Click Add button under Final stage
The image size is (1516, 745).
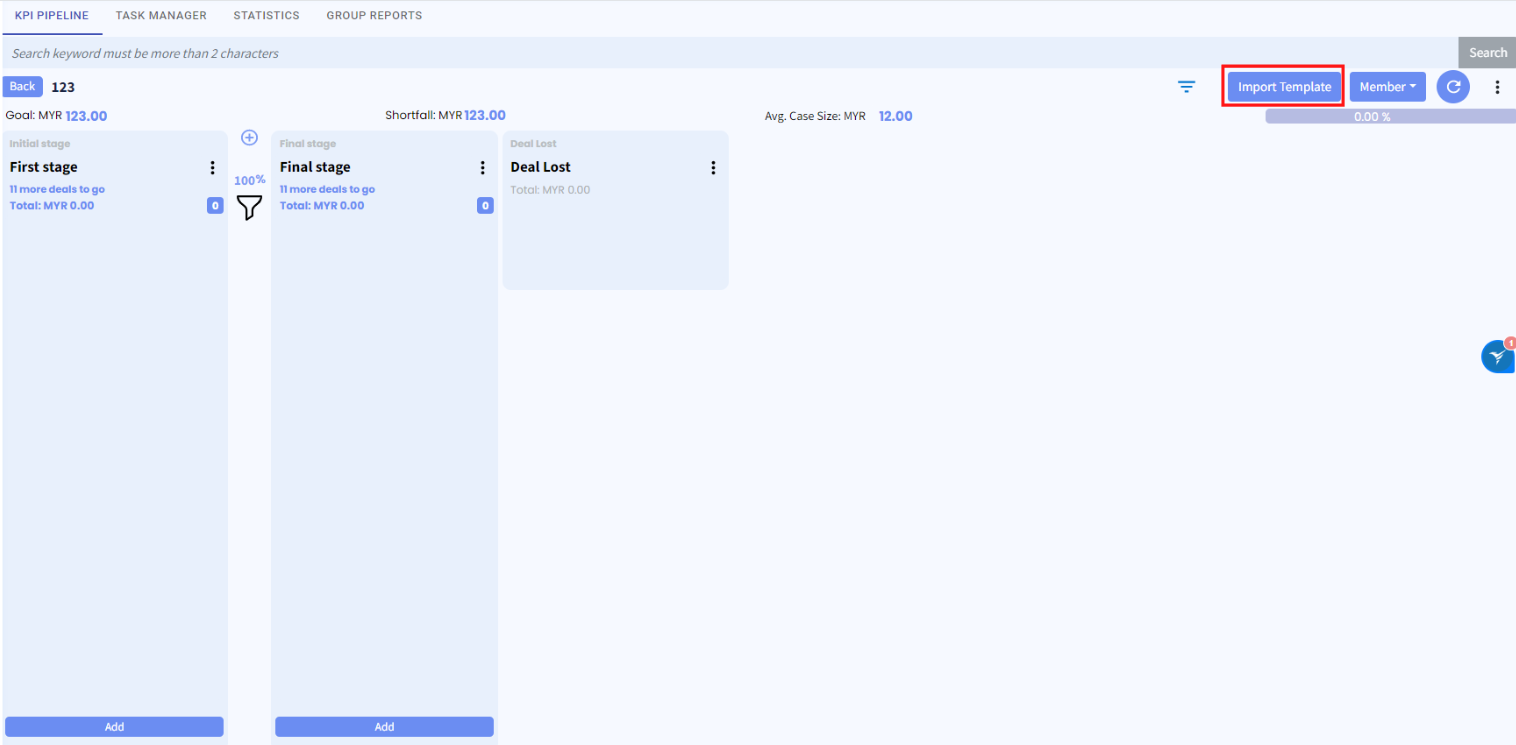click(384, 727)
